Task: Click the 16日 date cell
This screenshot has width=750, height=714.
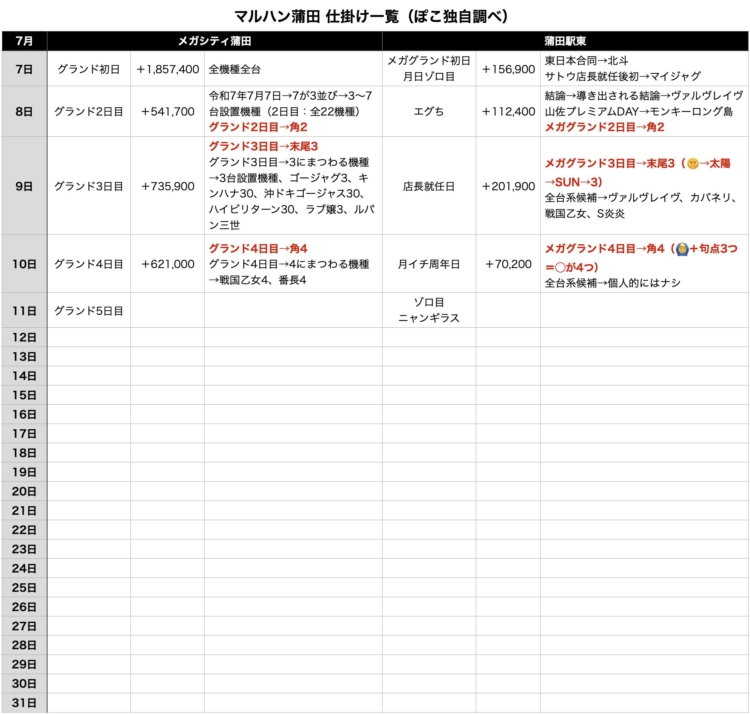Action: [24, 414]
